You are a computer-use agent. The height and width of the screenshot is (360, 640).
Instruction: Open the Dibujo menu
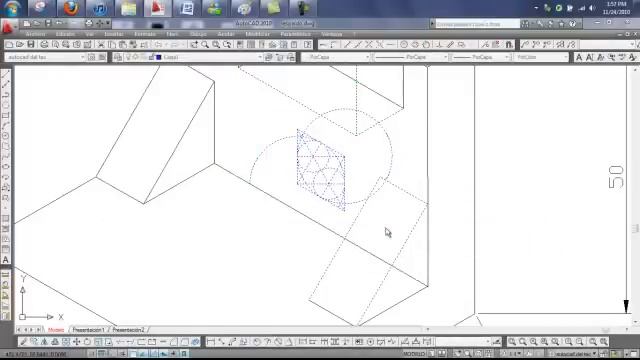[x=198, y=34]
